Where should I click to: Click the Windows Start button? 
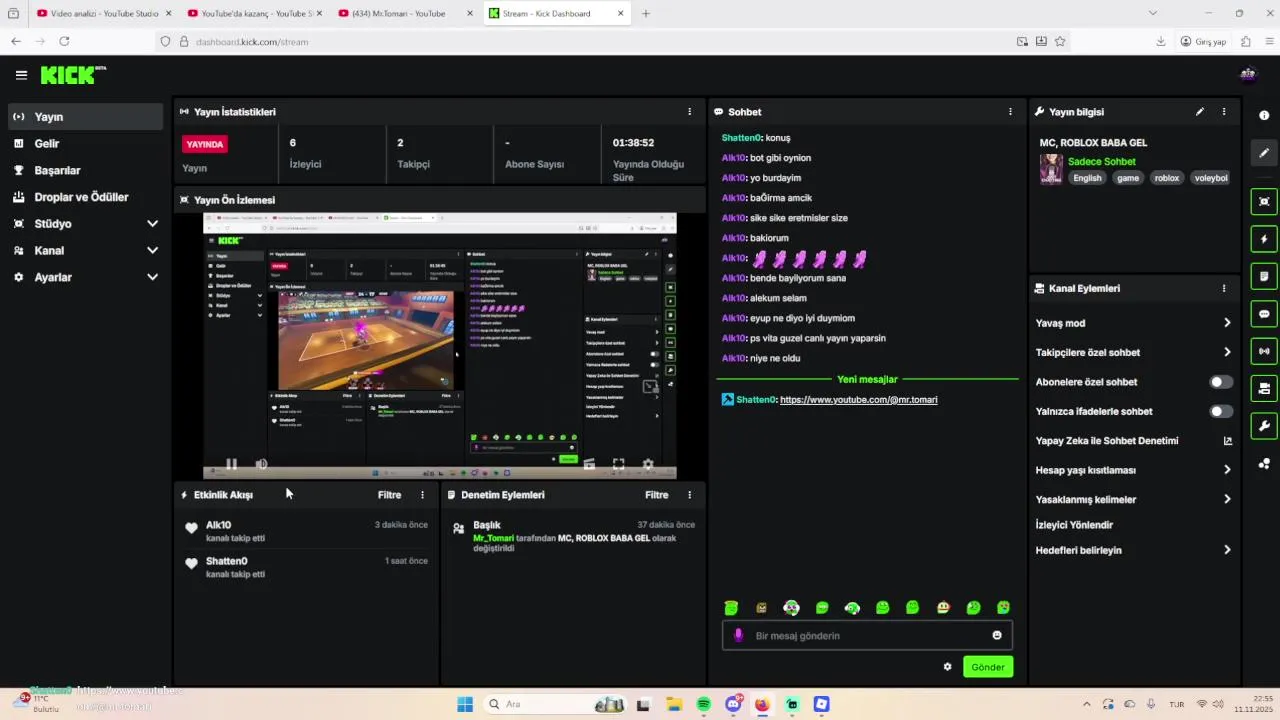tap(465, 704)
